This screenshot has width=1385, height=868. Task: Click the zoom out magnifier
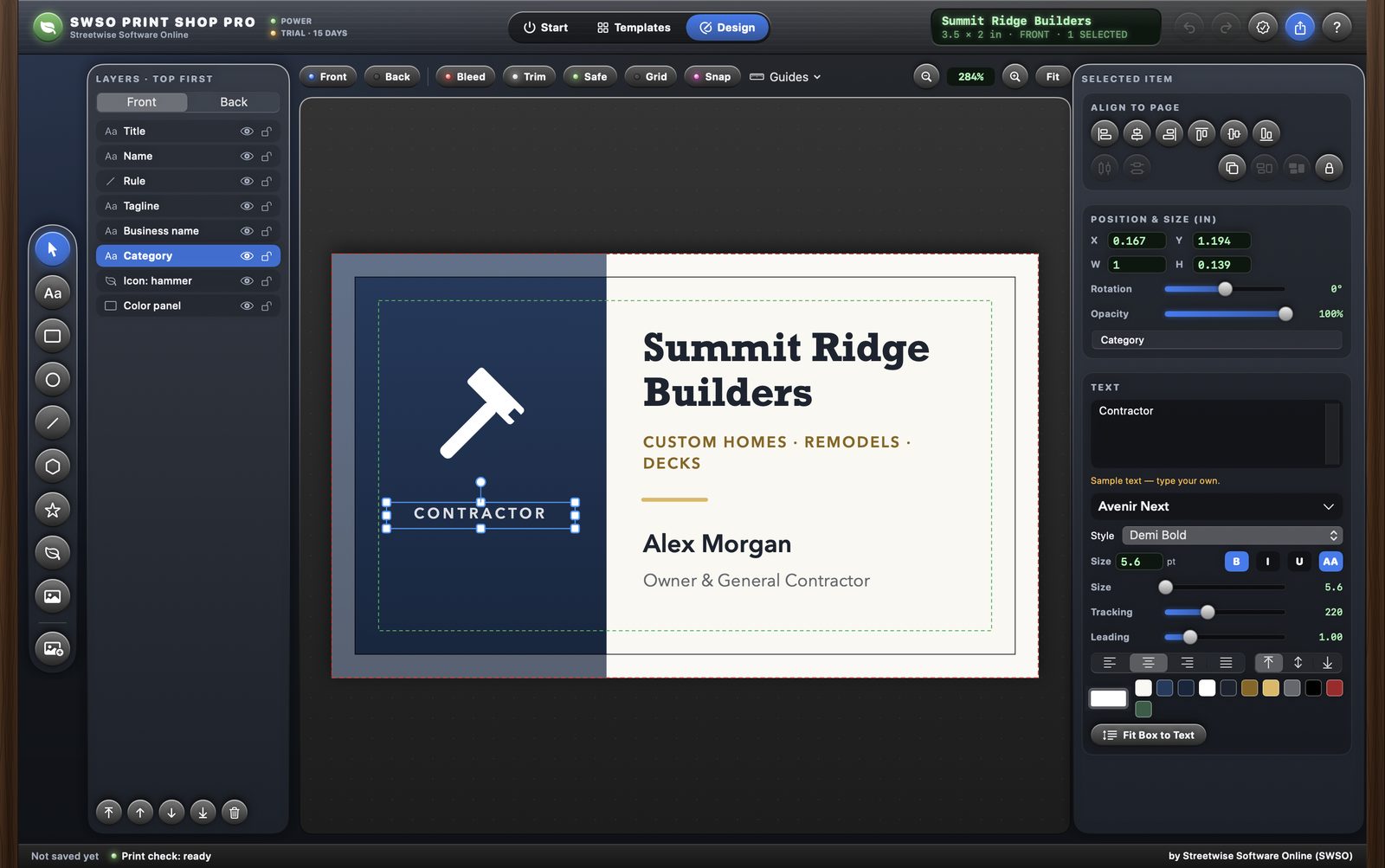926,76
